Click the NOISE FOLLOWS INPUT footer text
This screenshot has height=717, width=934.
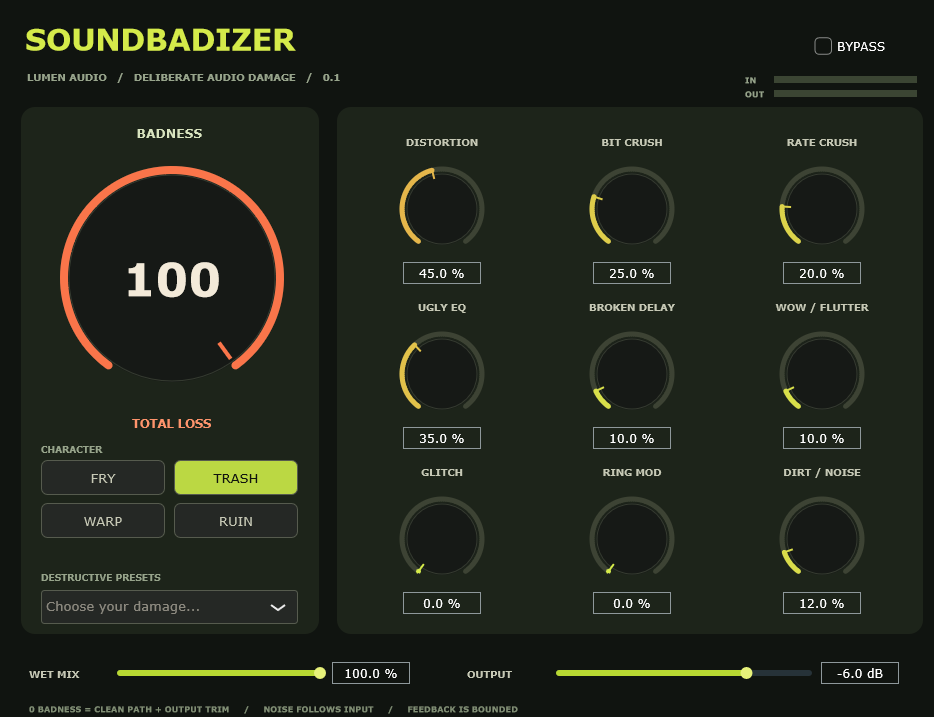pos(318,709)
